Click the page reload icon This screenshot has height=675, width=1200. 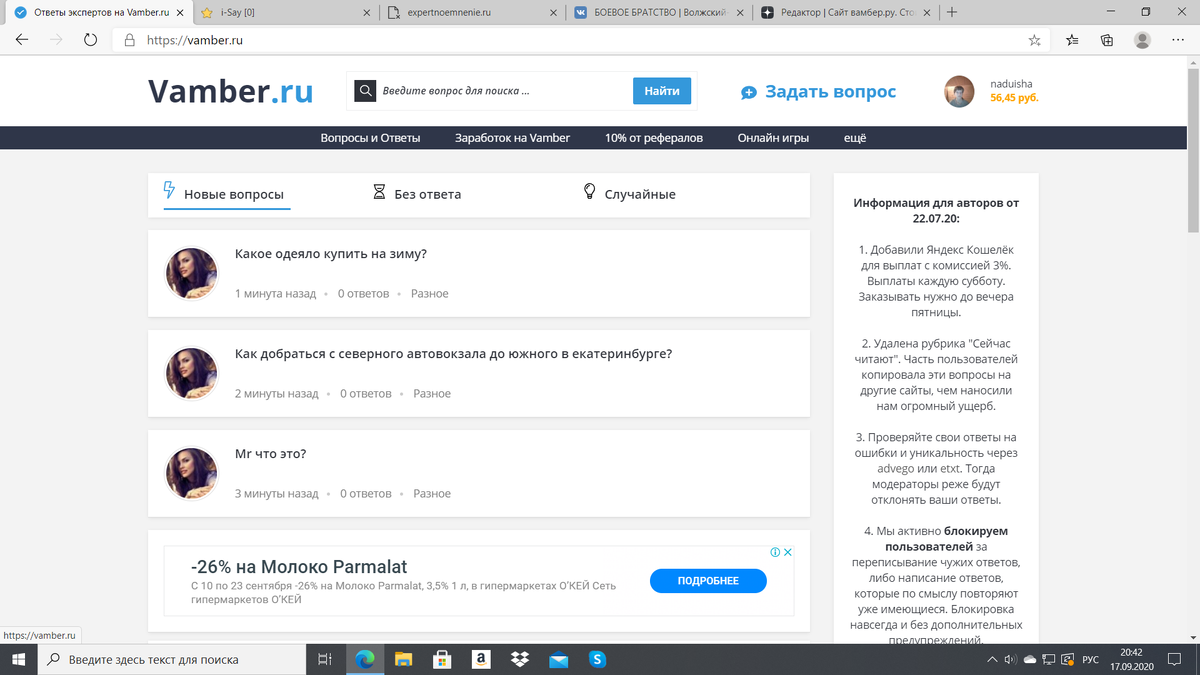[x=91, y=39]
